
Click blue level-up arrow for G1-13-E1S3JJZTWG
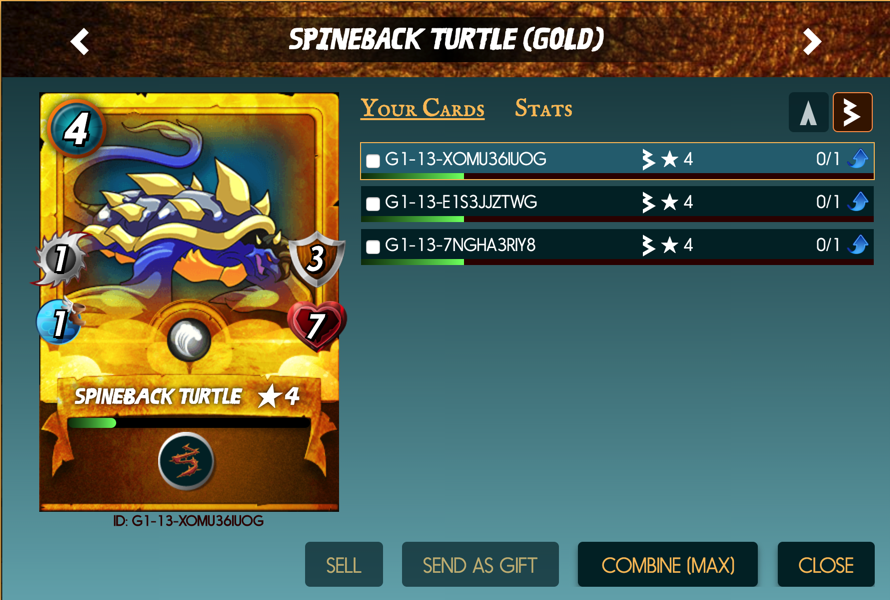[858, 202]
